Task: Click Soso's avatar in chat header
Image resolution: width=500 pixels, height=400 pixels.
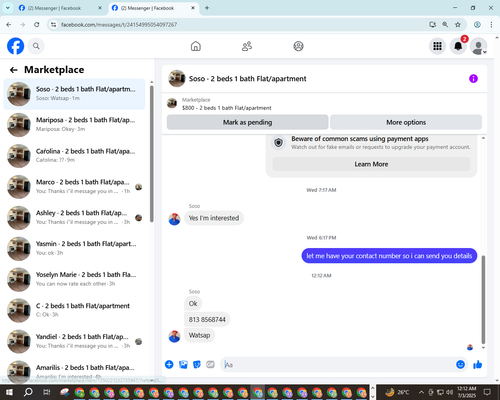Action: click(x=177, y=78)
